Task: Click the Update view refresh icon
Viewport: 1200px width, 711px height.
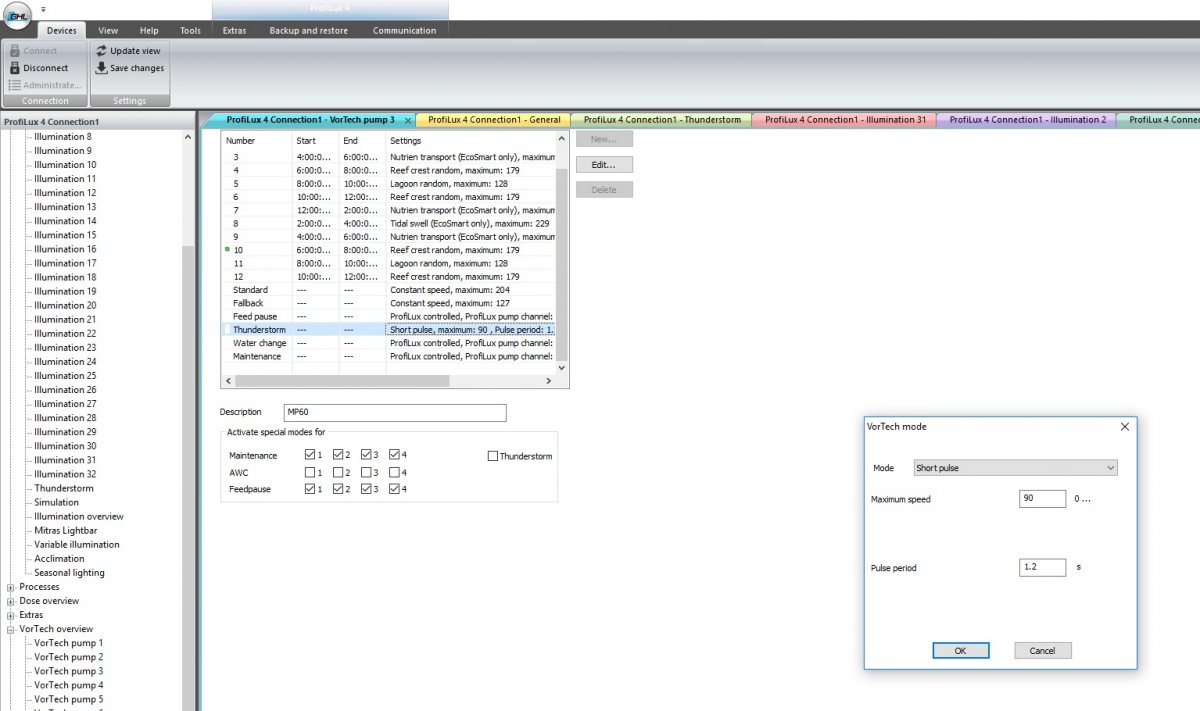Action: coord(101,50)
